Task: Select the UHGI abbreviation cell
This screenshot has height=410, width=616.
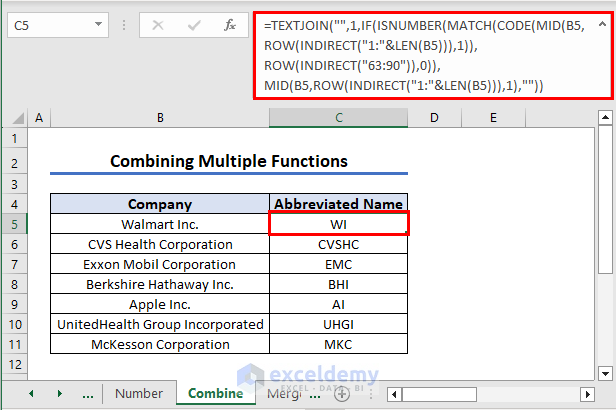Action: pos(339,324)
